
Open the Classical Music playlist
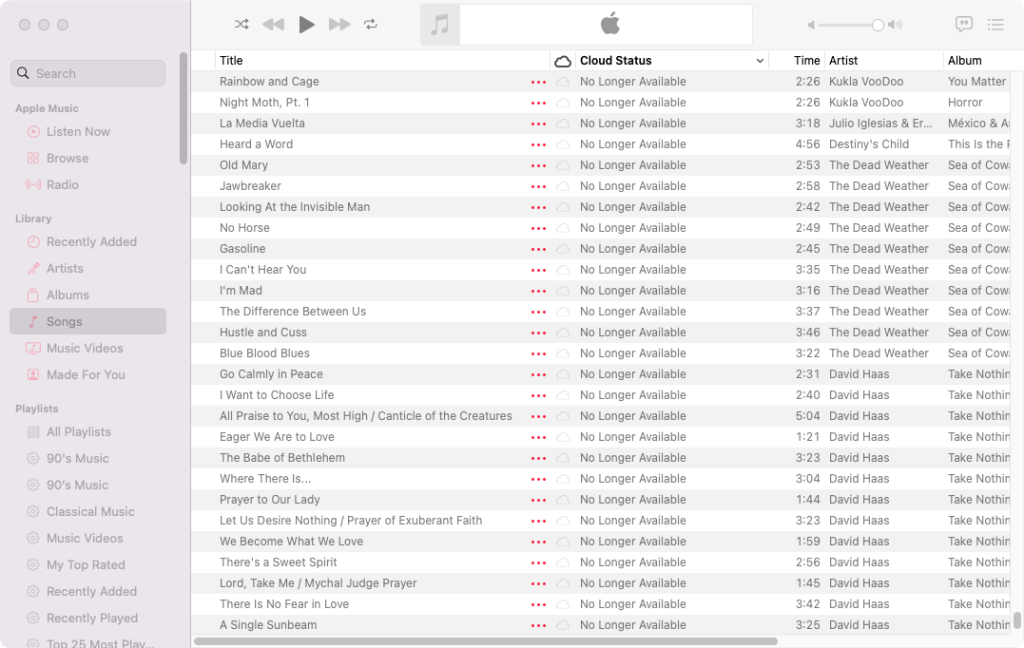pos(90,512)
